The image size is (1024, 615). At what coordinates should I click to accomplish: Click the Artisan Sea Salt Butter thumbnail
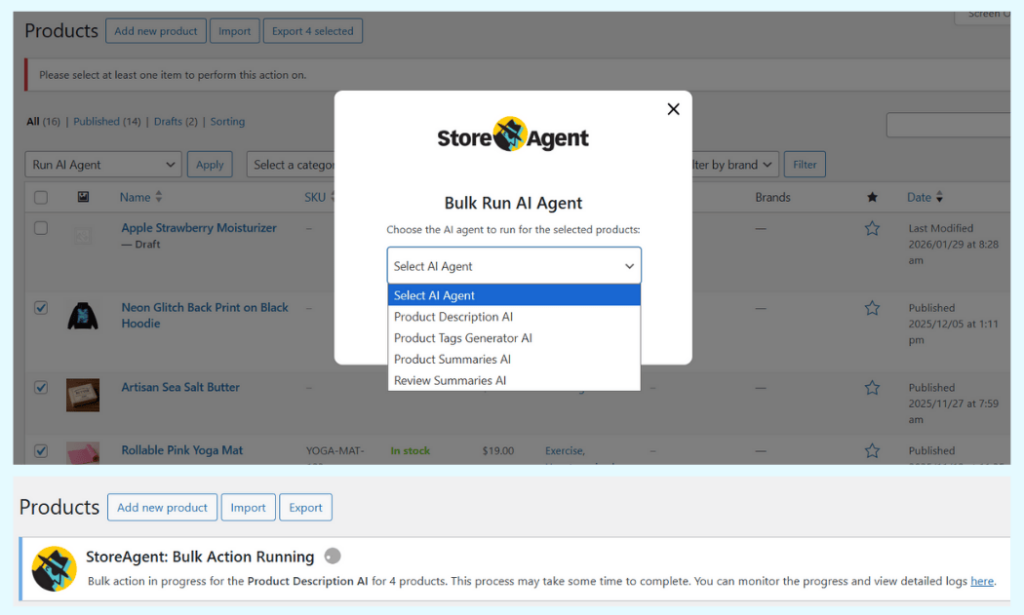point(82,394)
